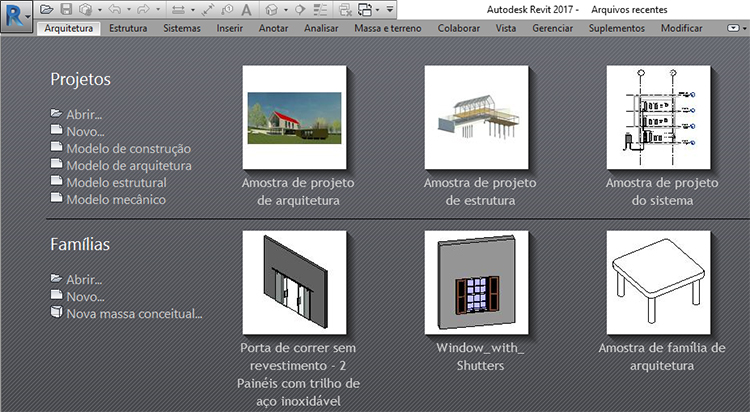Click Modelo de construção template link
750x412 pixels.
(x=129, y=149)
